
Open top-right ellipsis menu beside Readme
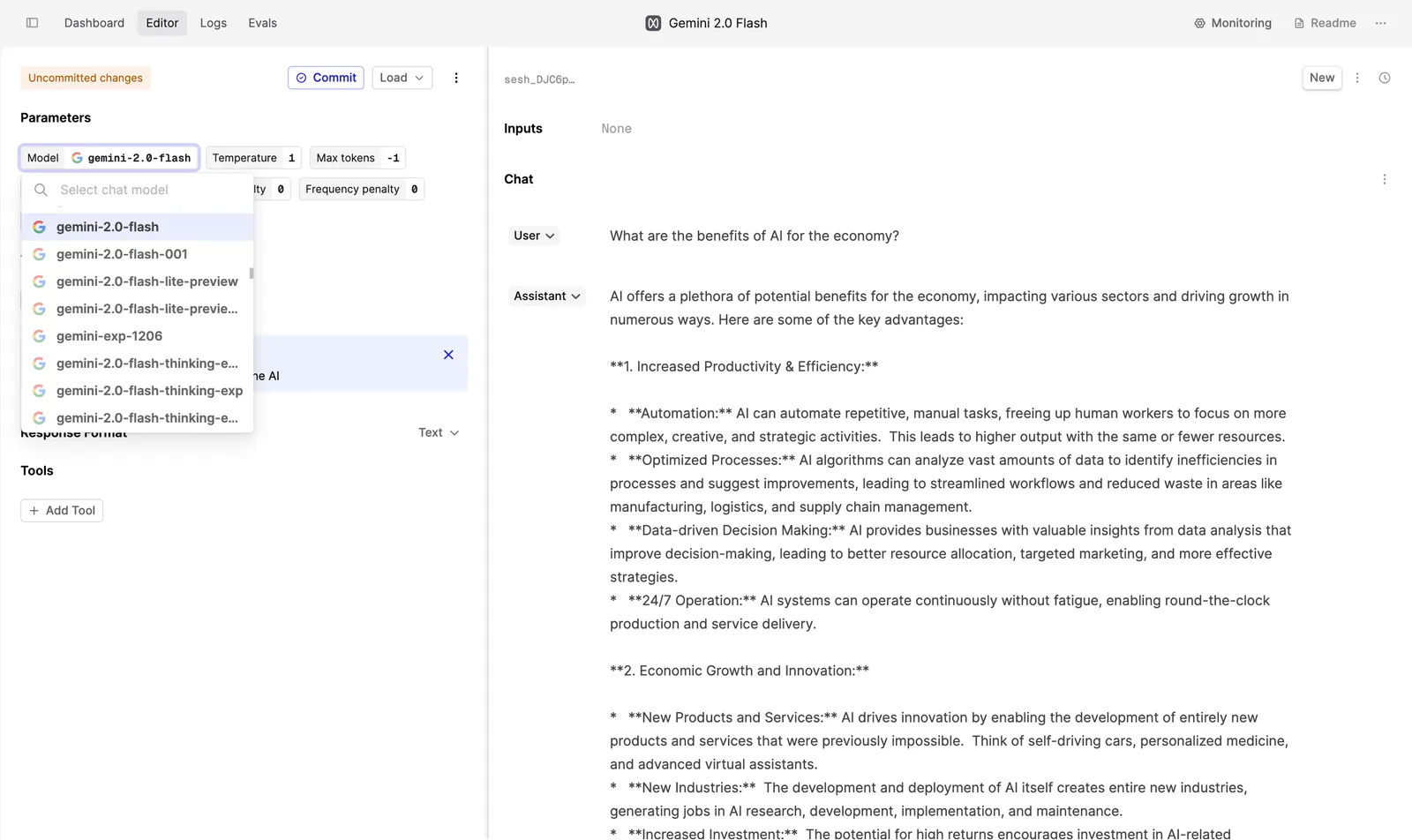click(1380, 23)
